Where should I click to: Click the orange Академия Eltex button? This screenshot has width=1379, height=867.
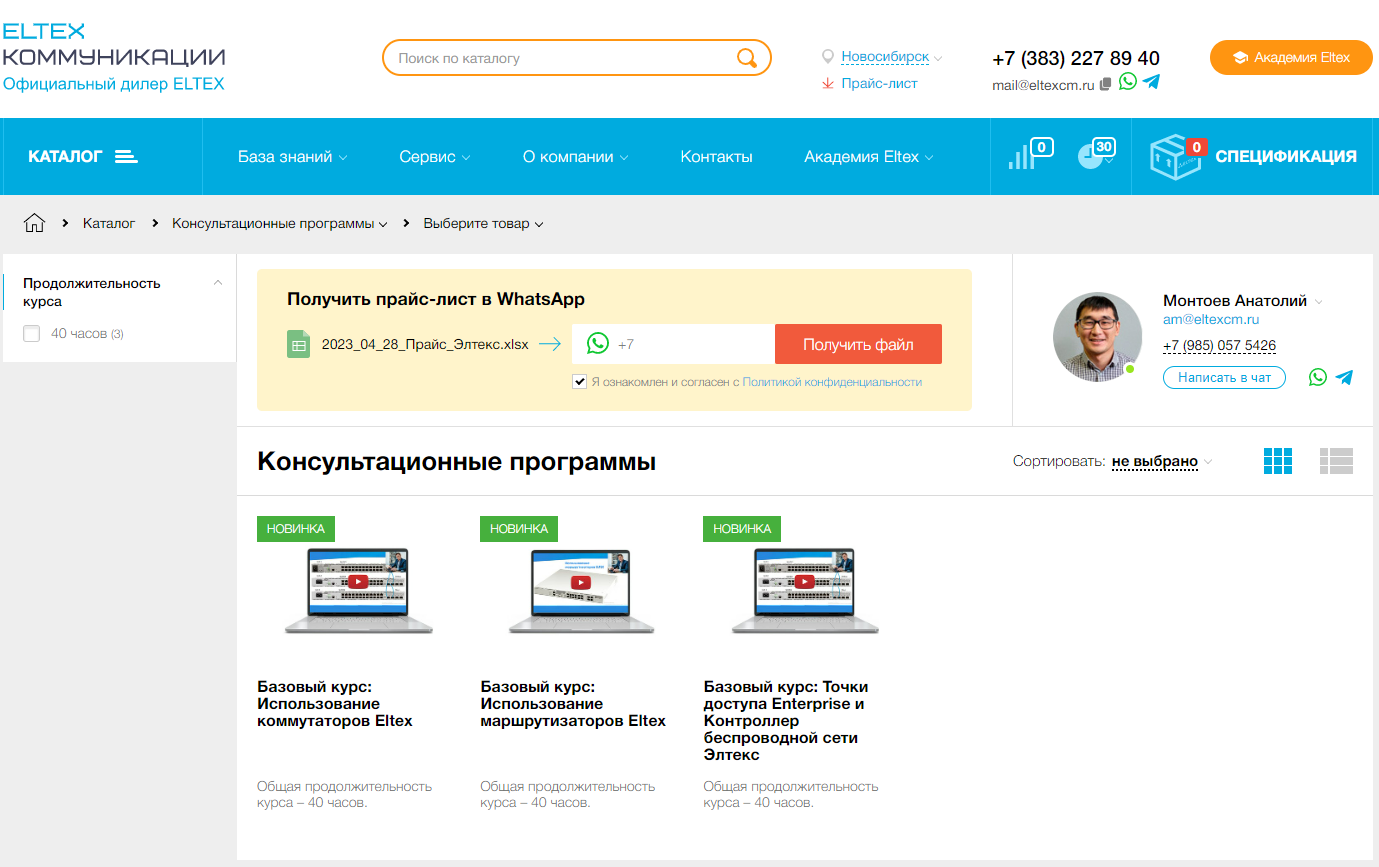[x=1290, y=58]
